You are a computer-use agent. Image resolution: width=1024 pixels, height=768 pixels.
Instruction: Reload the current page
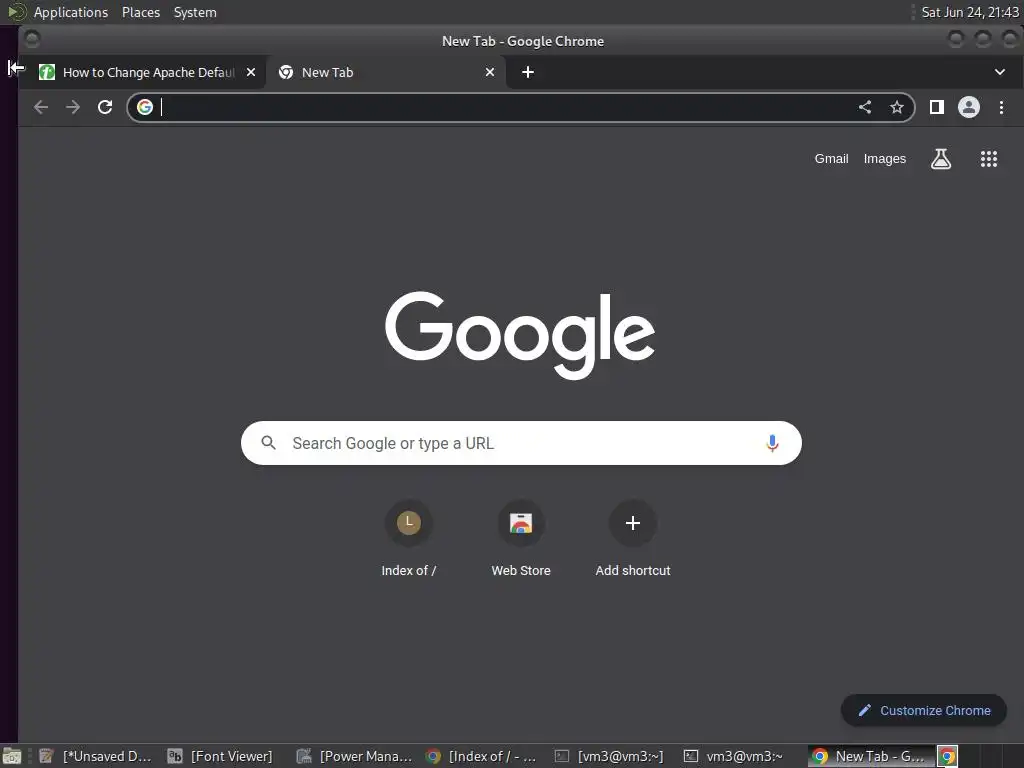point(105,107)
